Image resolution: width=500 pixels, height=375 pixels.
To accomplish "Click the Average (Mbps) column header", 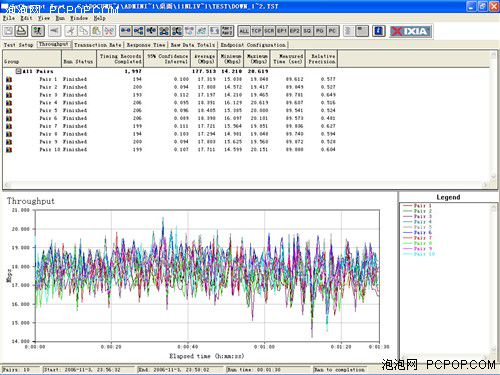I will (x=204, y=59).
